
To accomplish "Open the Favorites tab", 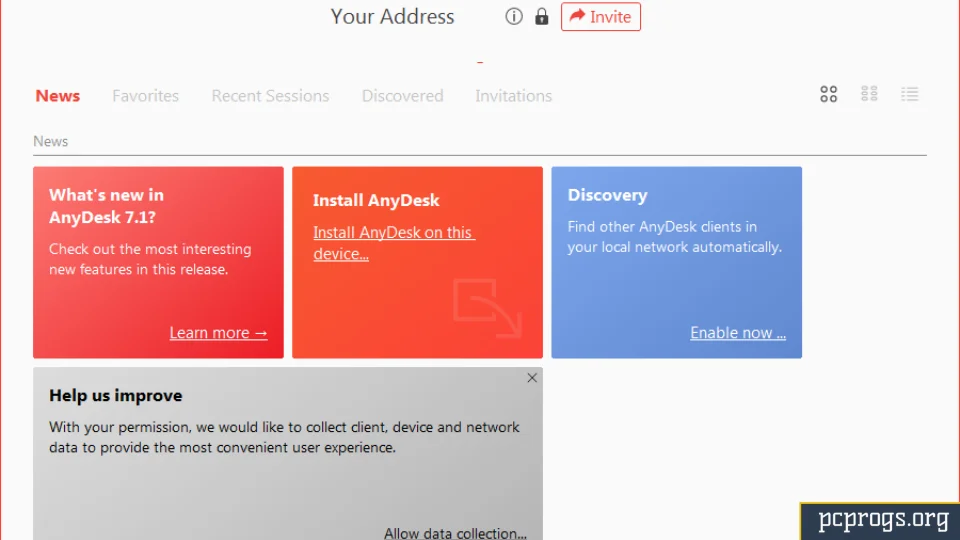I will [x=145, y=96].
